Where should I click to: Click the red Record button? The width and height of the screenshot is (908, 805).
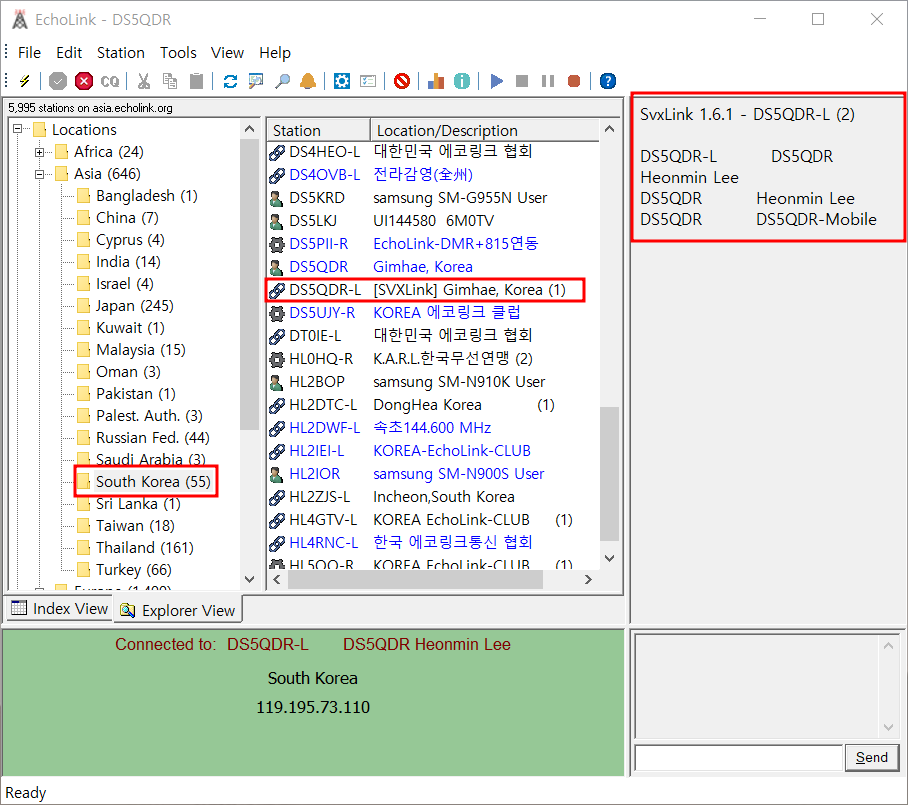coord(574,81)
